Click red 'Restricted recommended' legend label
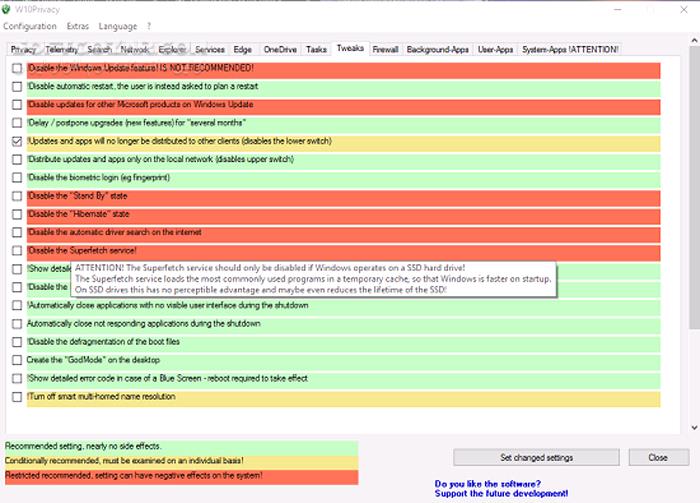700x503 pixels. 181,476
